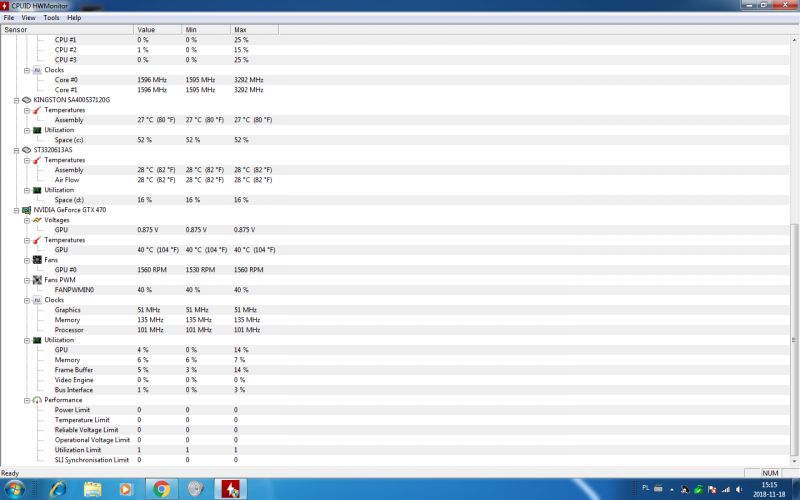The height and width of the screenshot is (500, 800).
Task: Click the Value column header
Action: click(x=158, y=30)
